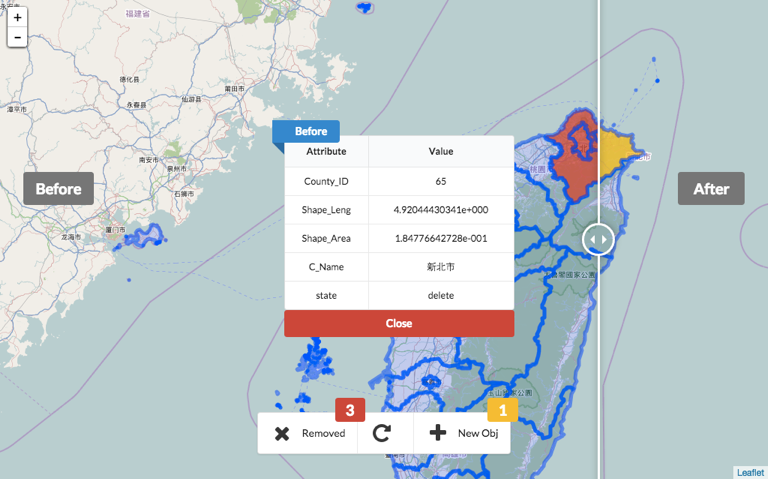Select County_ID value 65
The image size is (768, 479).
[x=441, y=182]
